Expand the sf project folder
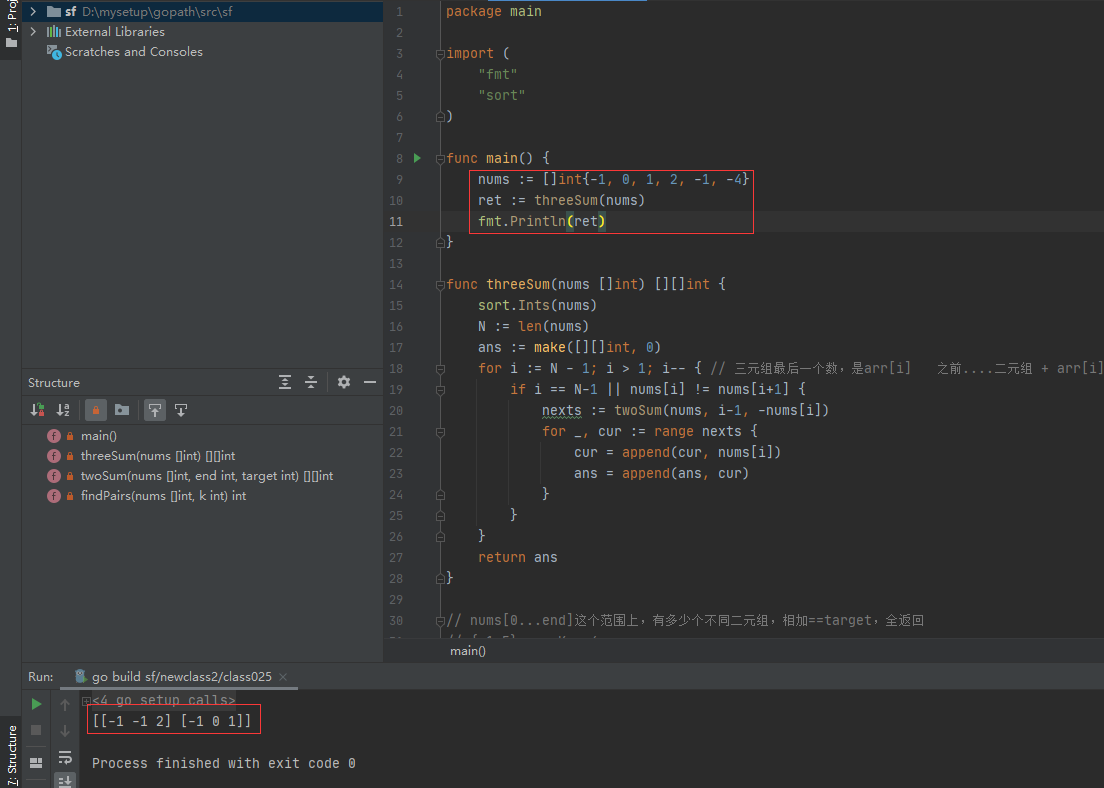 tap(32, 11)
